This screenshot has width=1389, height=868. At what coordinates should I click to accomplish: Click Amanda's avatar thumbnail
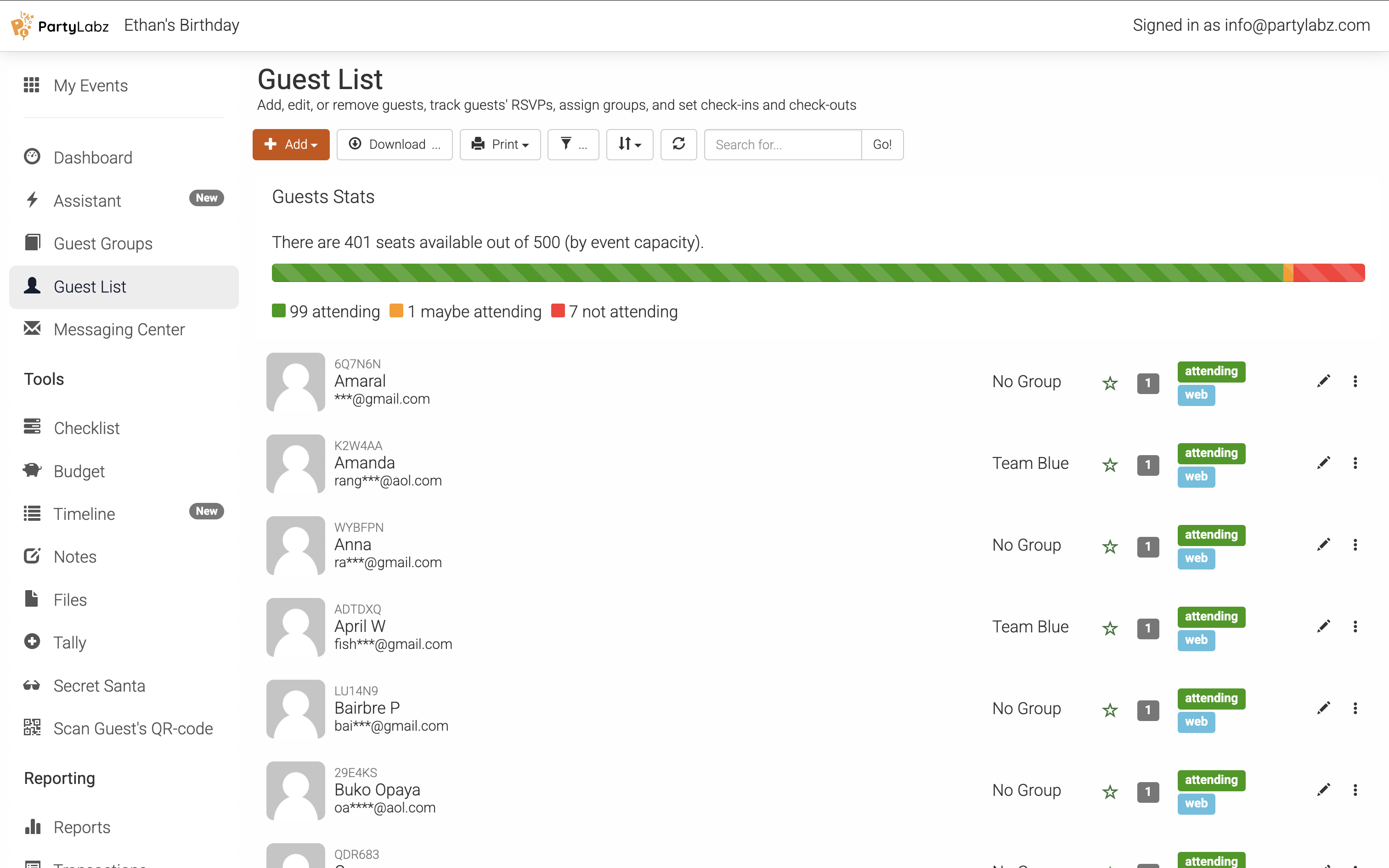(x=296, y=463)
